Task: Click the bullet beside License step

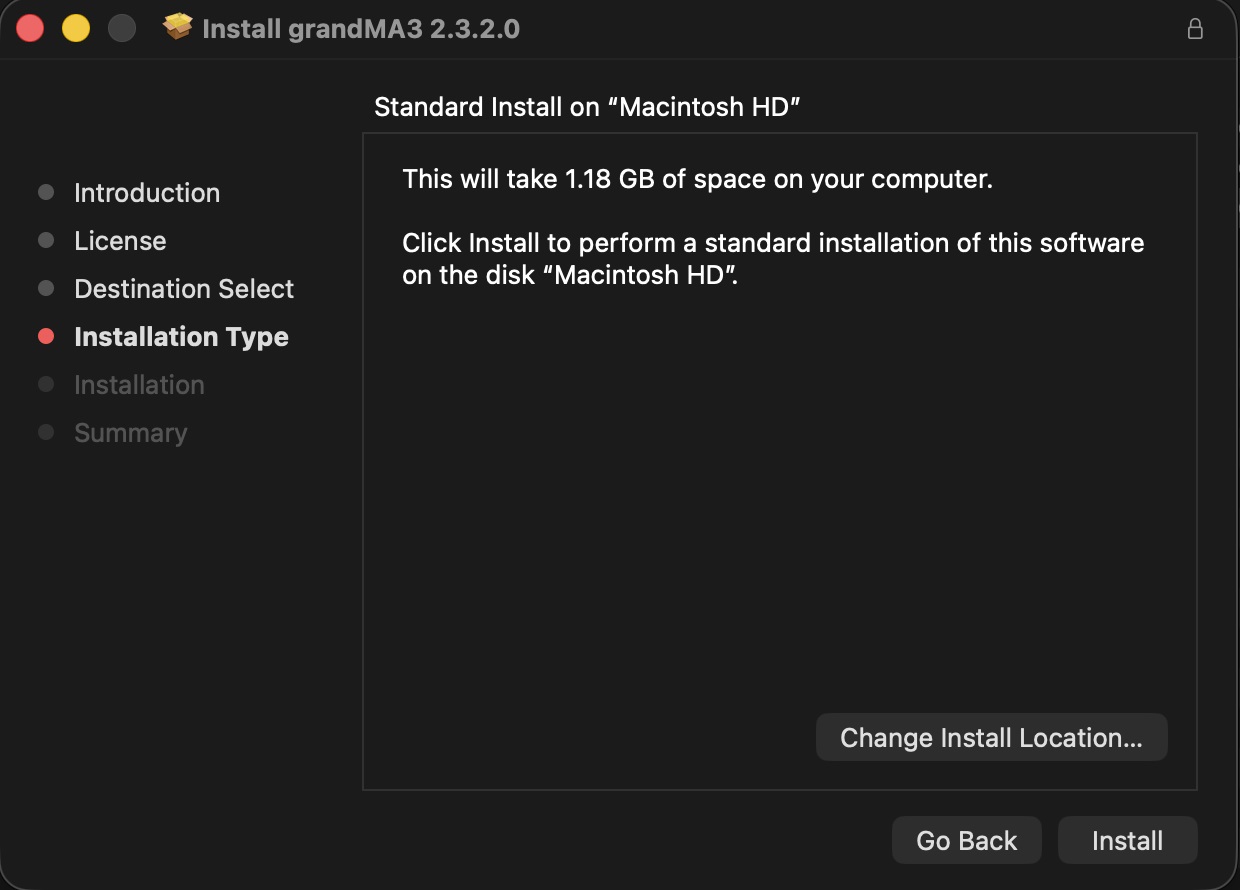Action: [x=46, y=240]
